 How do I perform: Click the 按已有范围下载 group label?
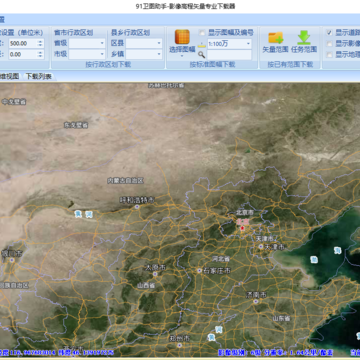pyautogui.click(x=290, y=64)
